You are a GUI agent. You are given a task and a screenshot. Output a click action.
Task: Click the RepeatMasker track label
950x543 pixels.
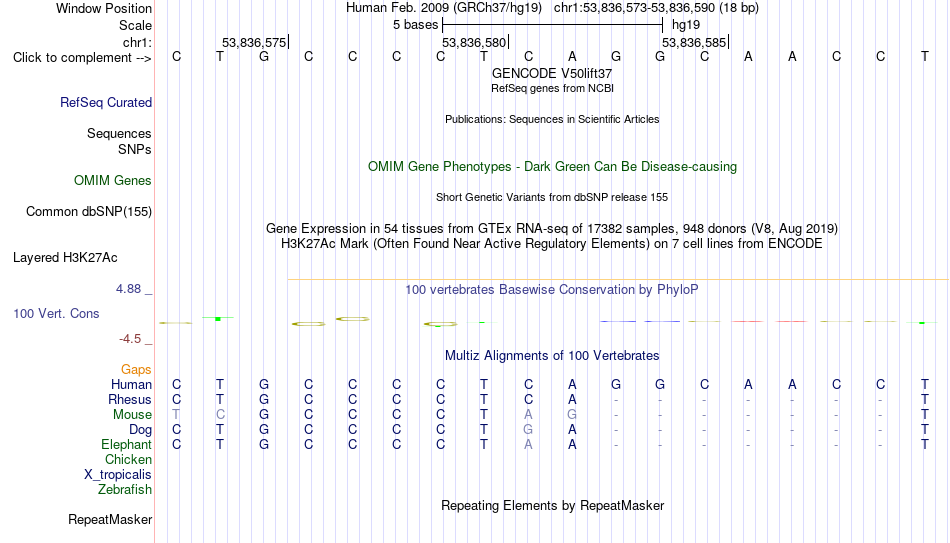click(110, 519)
